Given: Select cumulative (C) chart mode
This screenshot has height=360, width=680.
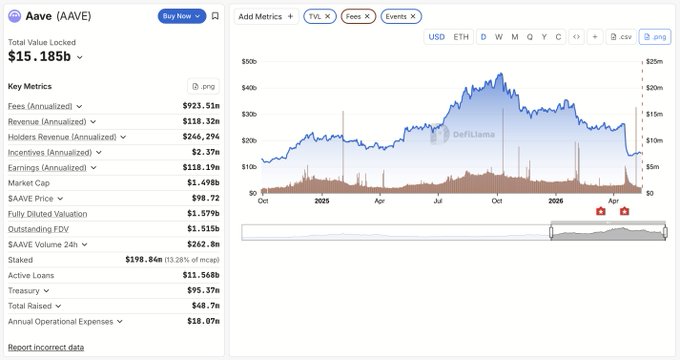Looking at the screenshot, I should tap(559, 37).
